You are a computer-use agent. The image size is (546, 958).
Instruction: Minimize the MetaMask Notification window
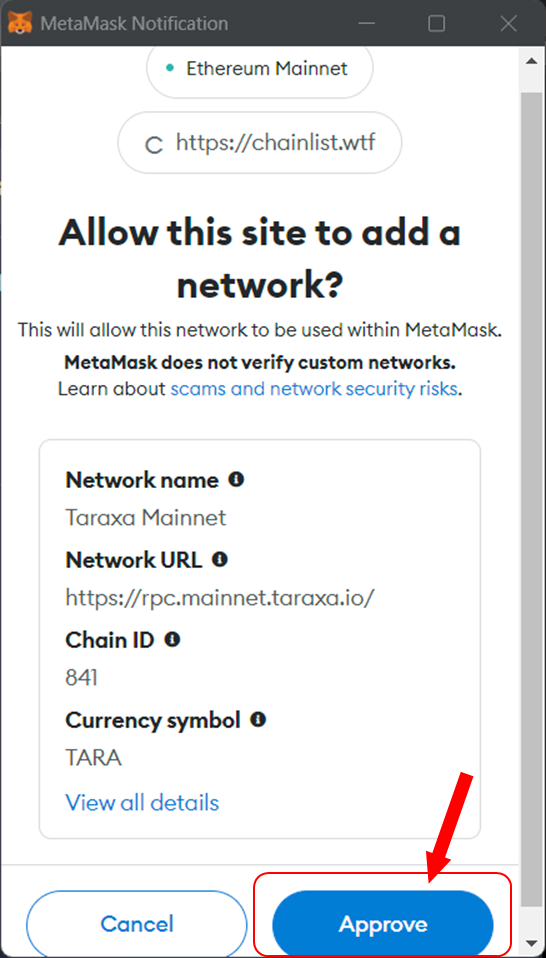[365, 23]
